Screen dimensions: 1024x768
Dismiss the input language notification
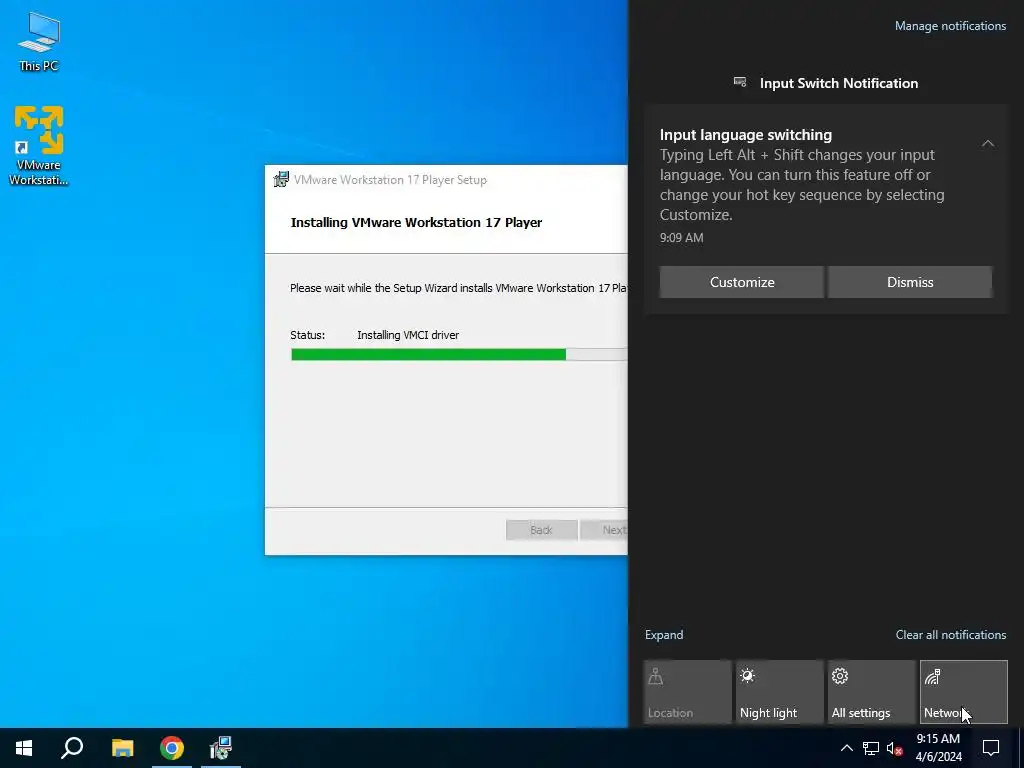tap(910, 282)
